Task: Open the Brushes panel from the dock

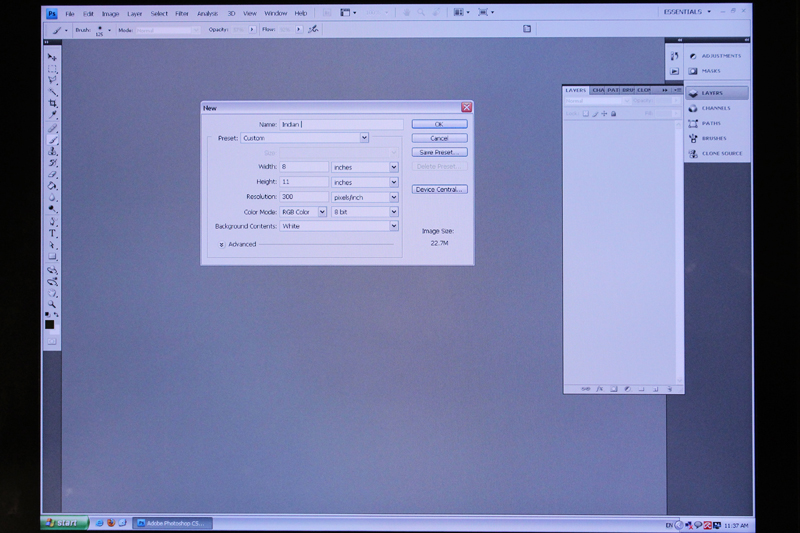Action: pyautogui.click(x=714, y=138)
